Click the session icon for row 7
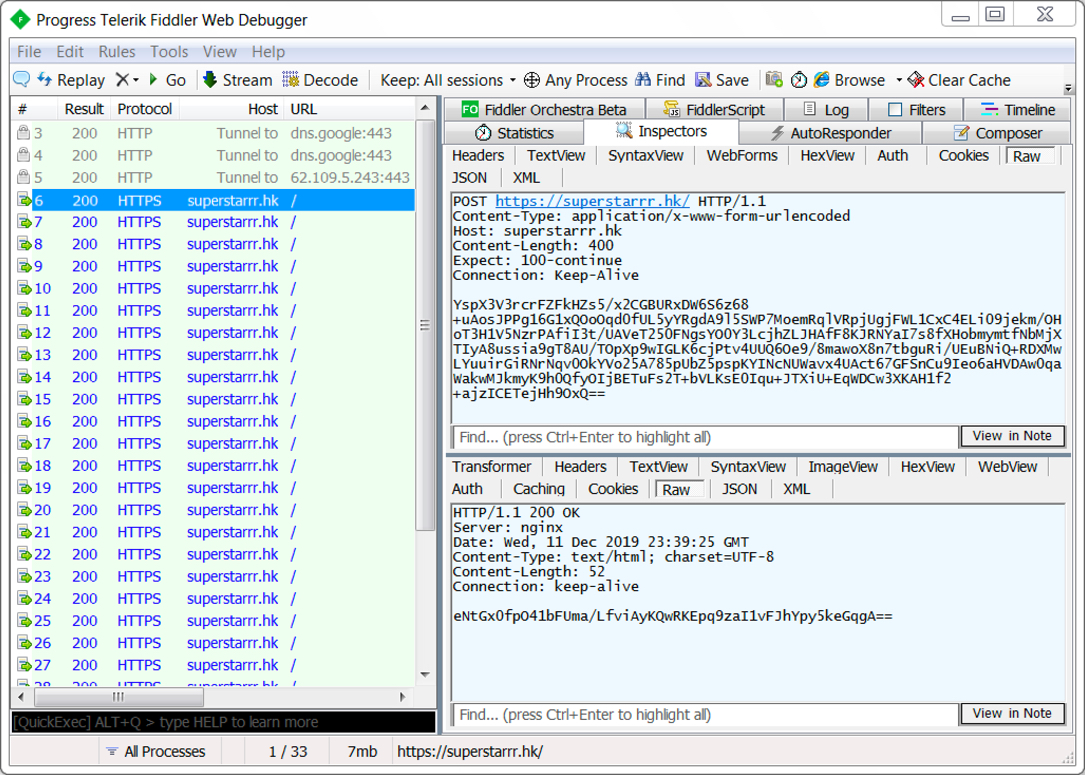This screenshot has height=775, width=1085. 24,222
